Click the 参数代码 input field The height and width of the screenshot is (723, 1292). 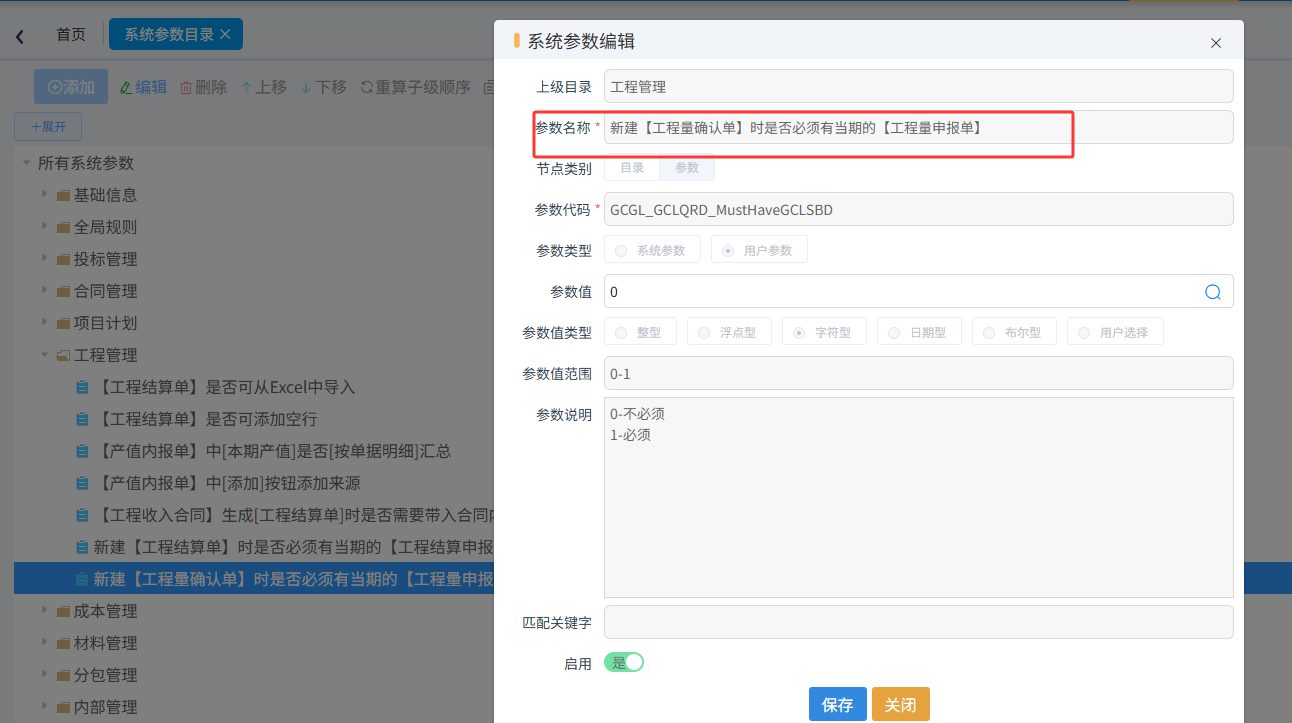pos(919,209)
